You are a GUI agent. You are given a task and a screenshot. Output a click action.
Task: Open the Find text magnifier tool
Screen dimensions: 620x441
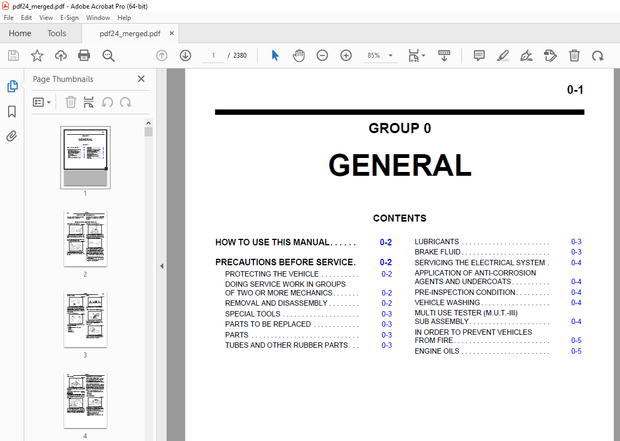108,56
